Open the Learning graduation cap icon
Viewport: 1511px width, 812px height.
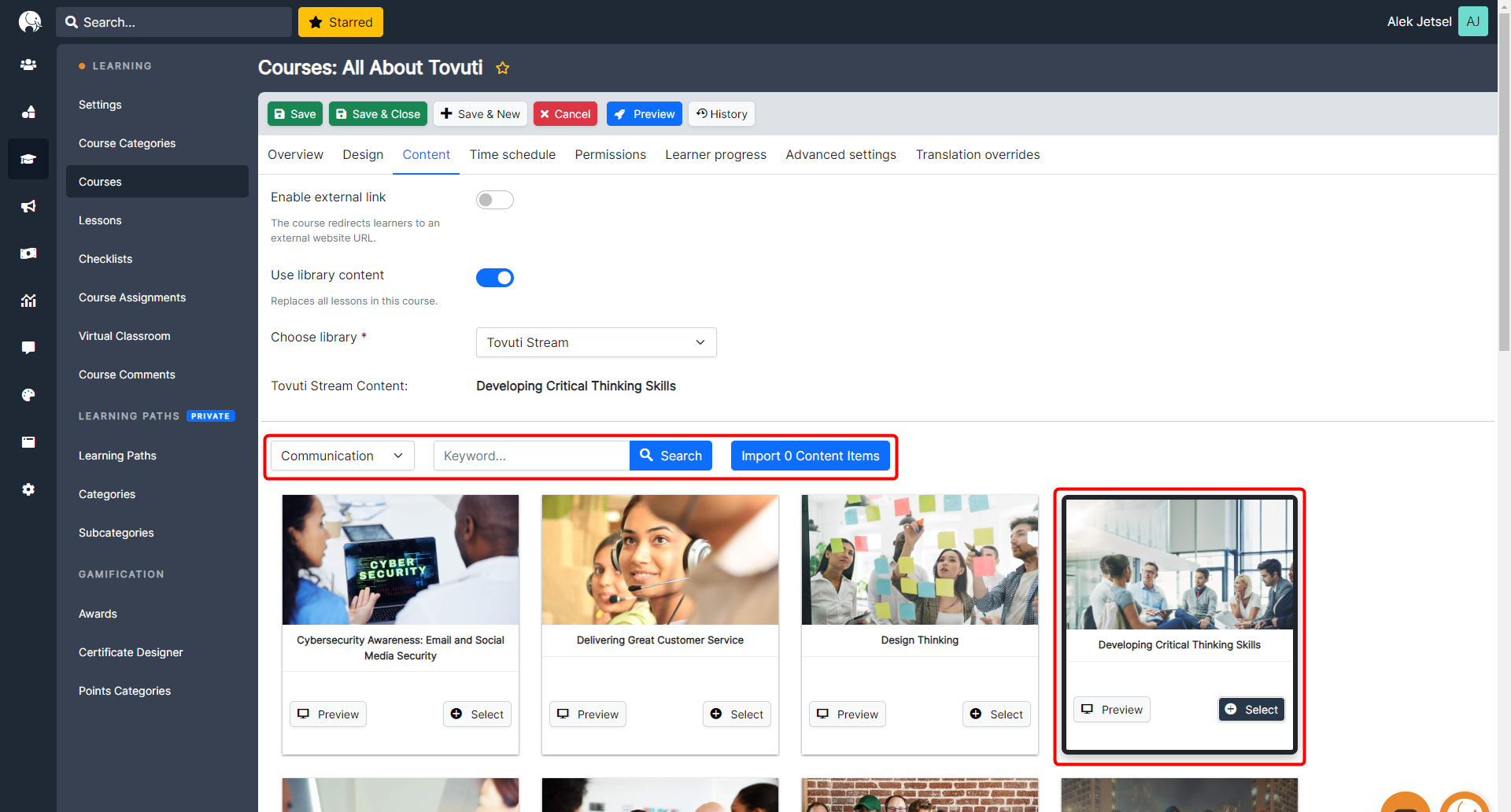click(x=28, y=159)
